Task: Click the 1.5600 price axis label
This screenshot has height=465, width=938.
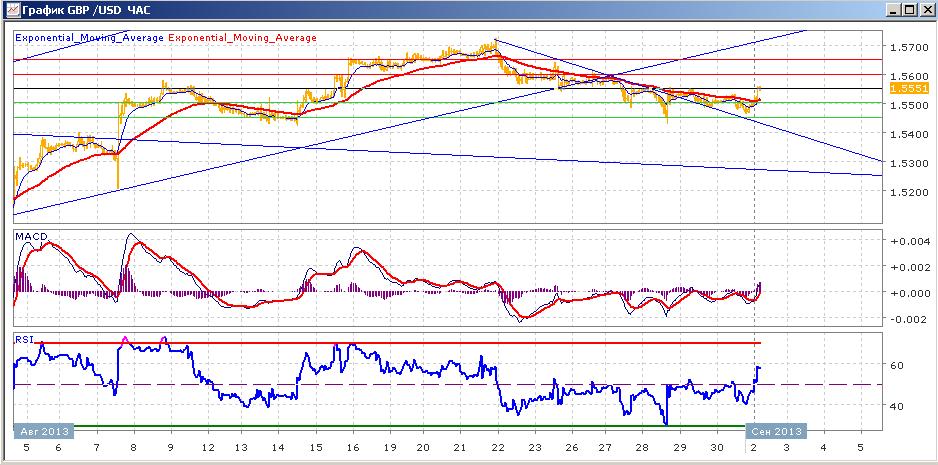Action: coord(907,77)
